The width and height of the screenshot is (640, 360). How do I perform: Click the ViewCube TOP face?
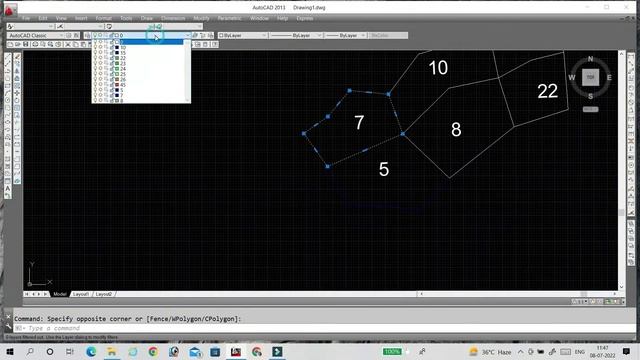point(590,77)
